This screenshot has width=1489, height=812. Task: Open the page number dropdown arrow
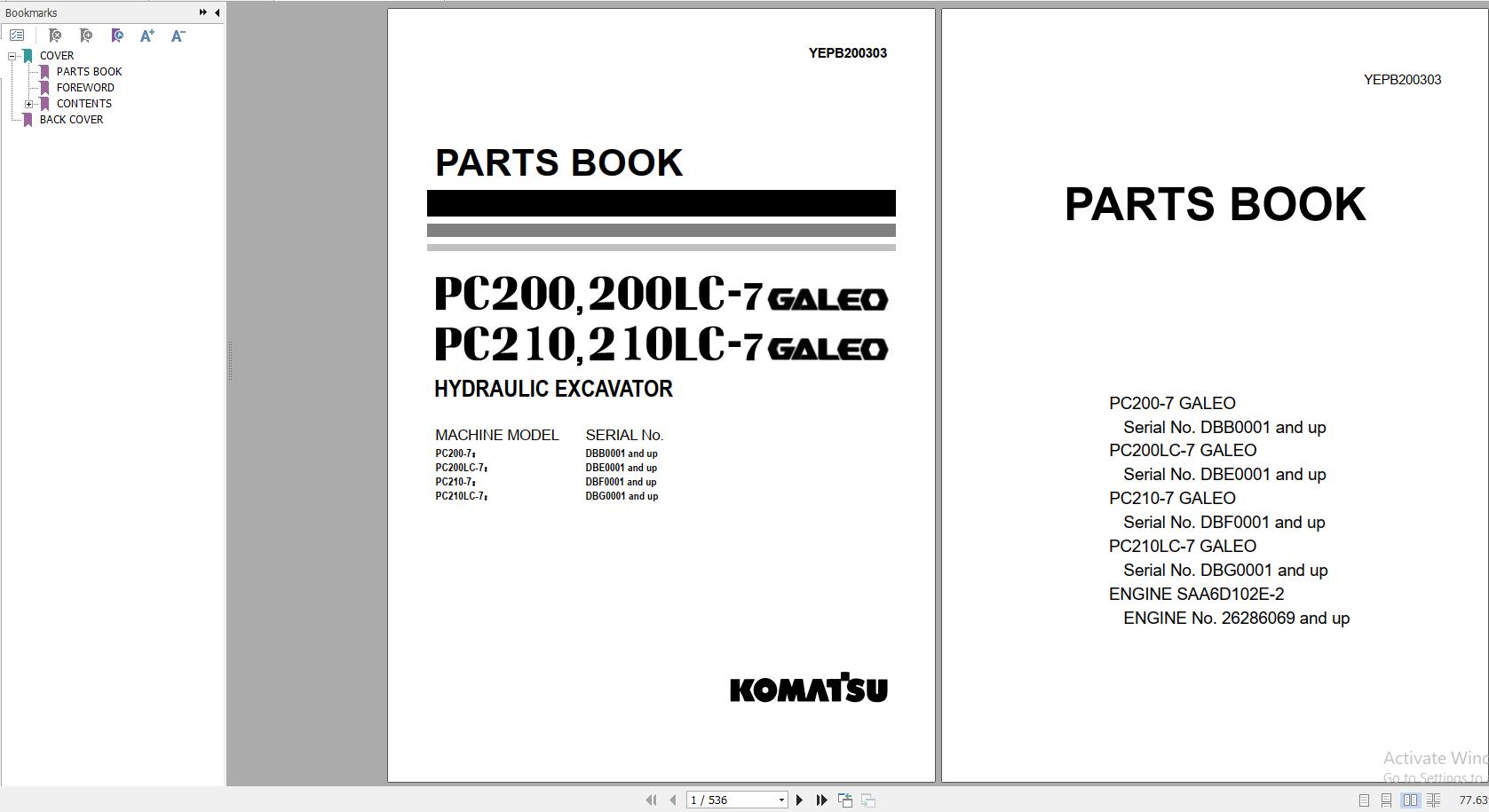[x=781, y=800]
